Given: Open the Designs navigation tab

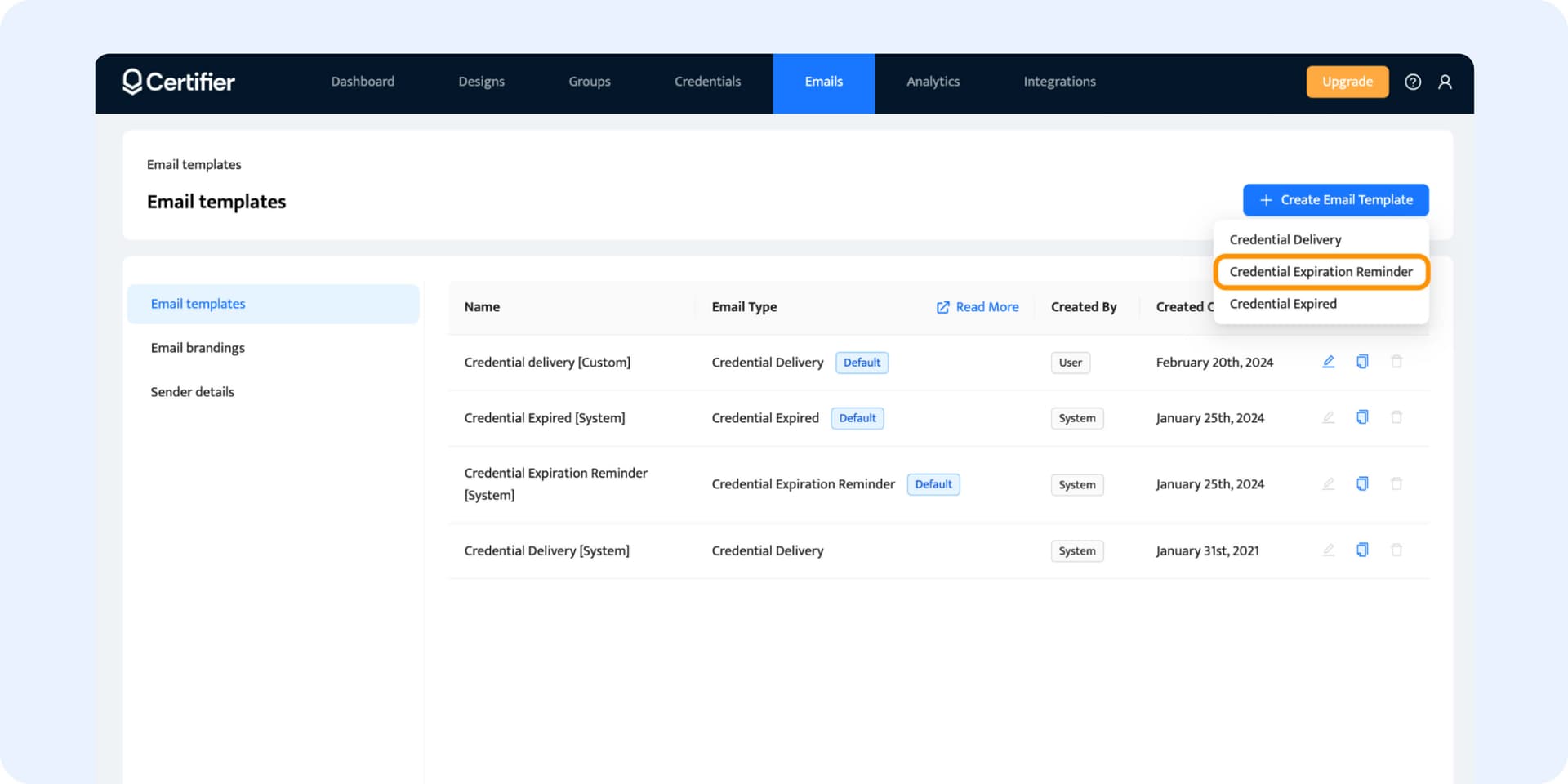Looking at the screenshot, I should coord(481,82).
